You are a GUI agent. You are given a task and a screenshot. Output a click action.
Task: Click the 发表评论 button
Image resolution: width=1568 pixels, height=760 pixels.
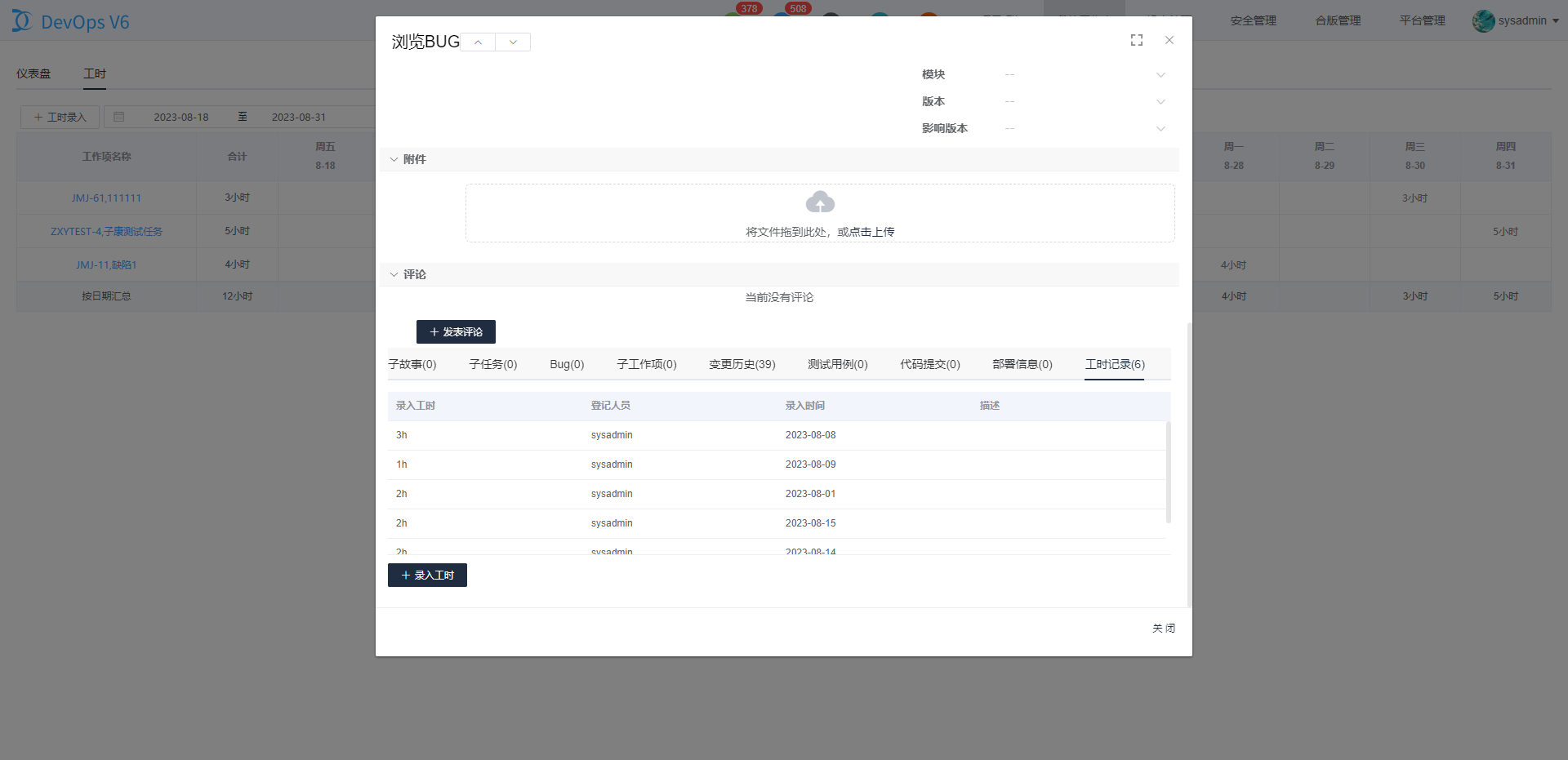point(456,332)
